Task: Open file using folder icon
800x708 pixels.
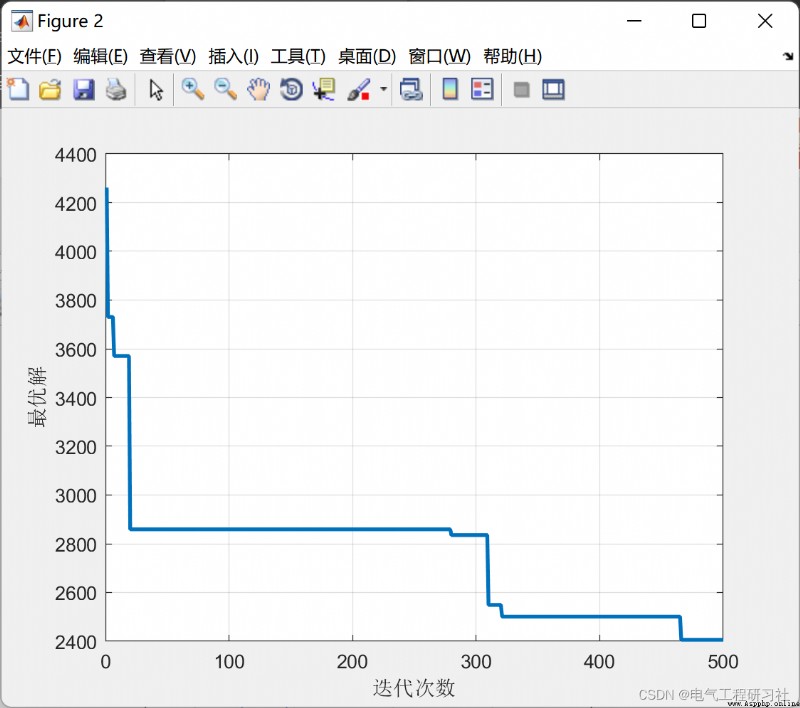Action: [51, 89]
